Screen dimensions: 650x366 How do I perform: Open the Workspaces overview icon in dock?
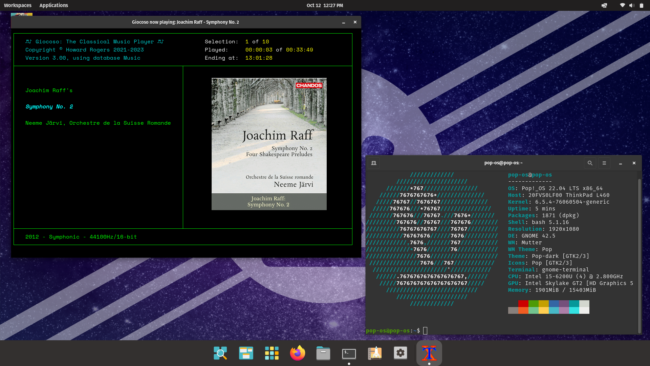click(246, 353)
